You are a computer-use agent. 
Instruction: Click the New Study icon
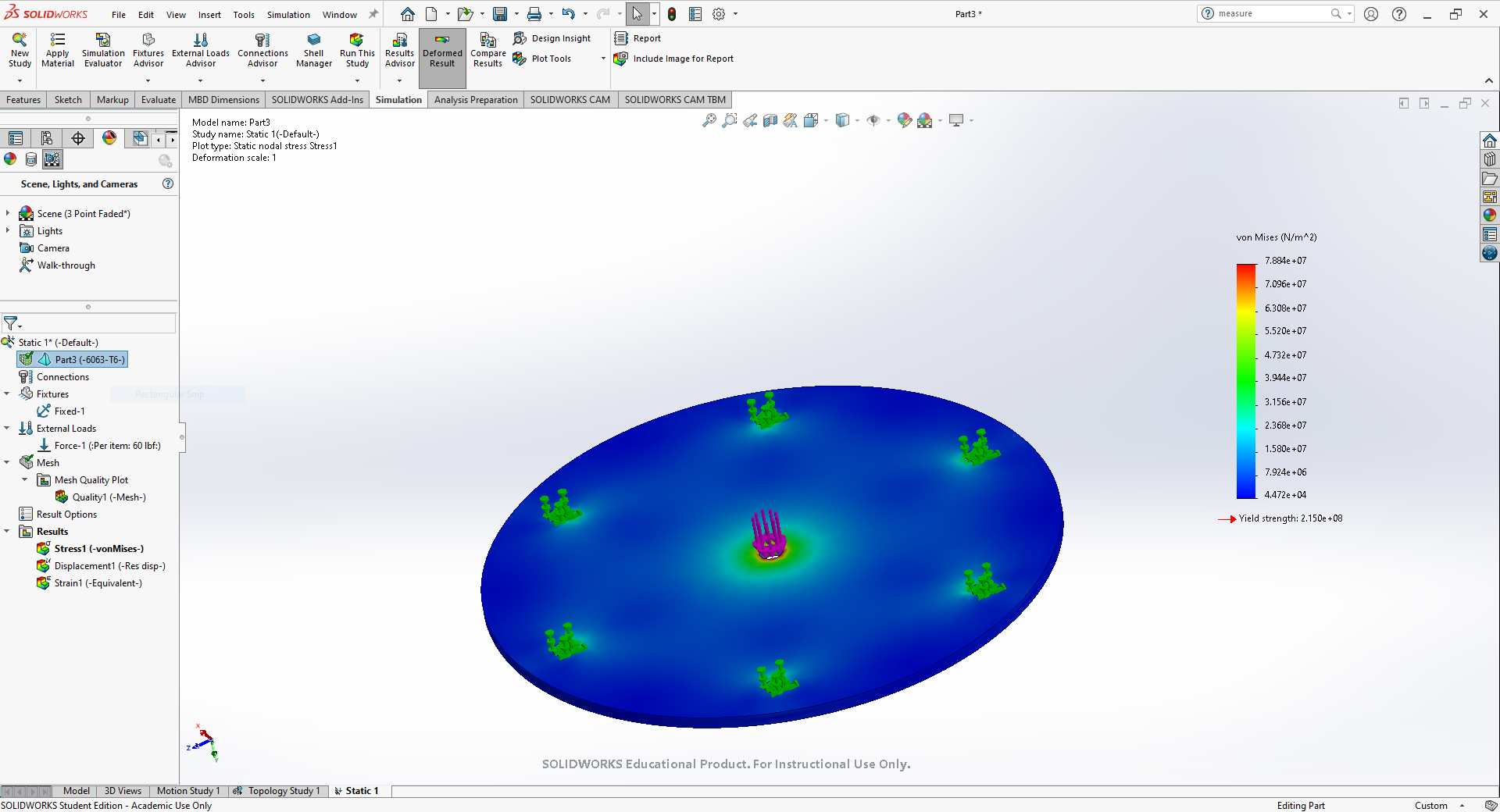(20, 50)
